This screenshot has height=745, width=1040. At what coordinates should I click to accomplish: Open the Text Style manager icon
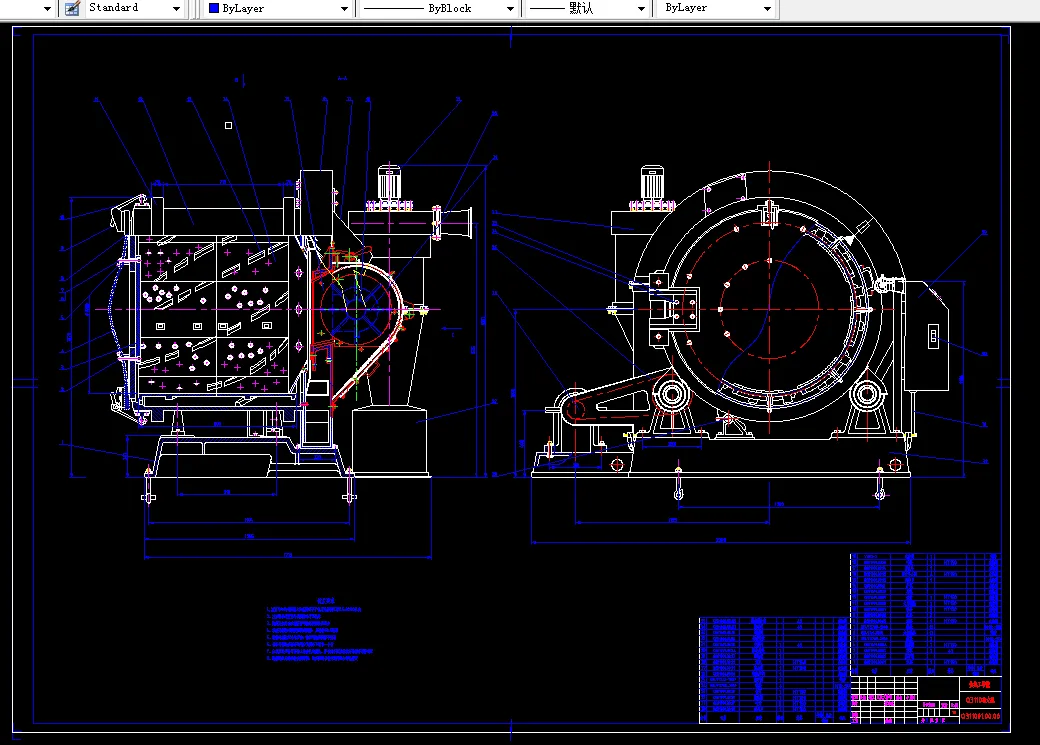coord(72,8)
